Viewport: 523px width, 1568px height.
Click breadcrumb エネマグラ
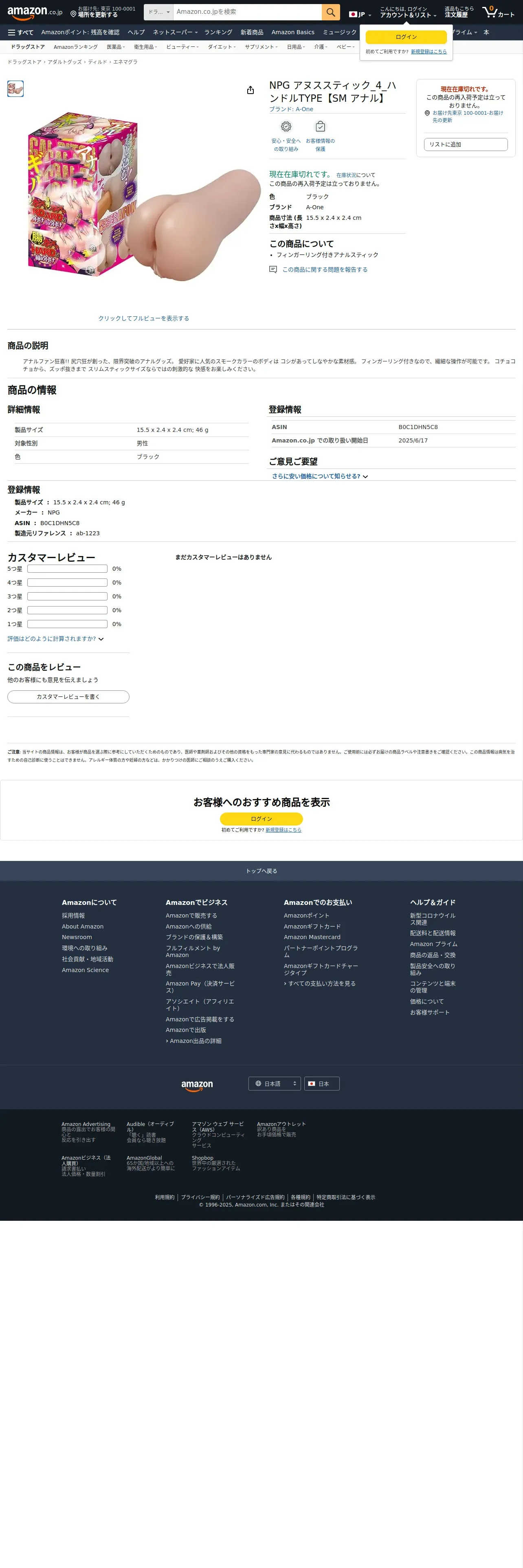coord(125,62)
